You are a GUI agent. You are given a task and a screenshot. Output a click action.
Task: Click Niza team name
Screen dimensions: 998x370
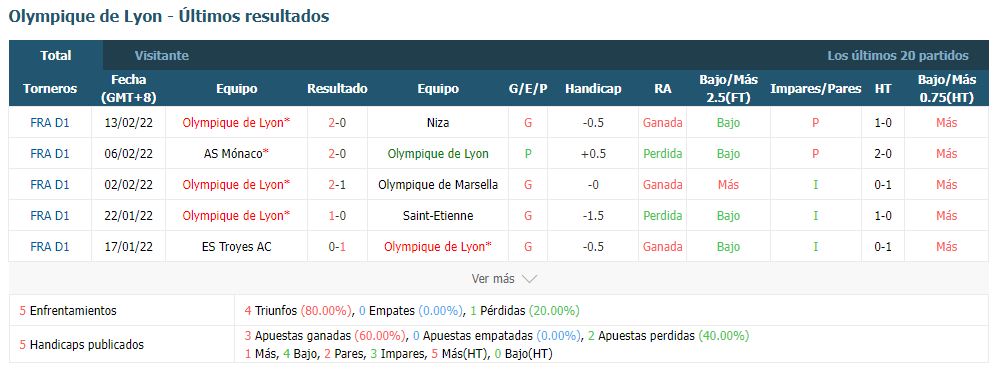tap(438, 123)
